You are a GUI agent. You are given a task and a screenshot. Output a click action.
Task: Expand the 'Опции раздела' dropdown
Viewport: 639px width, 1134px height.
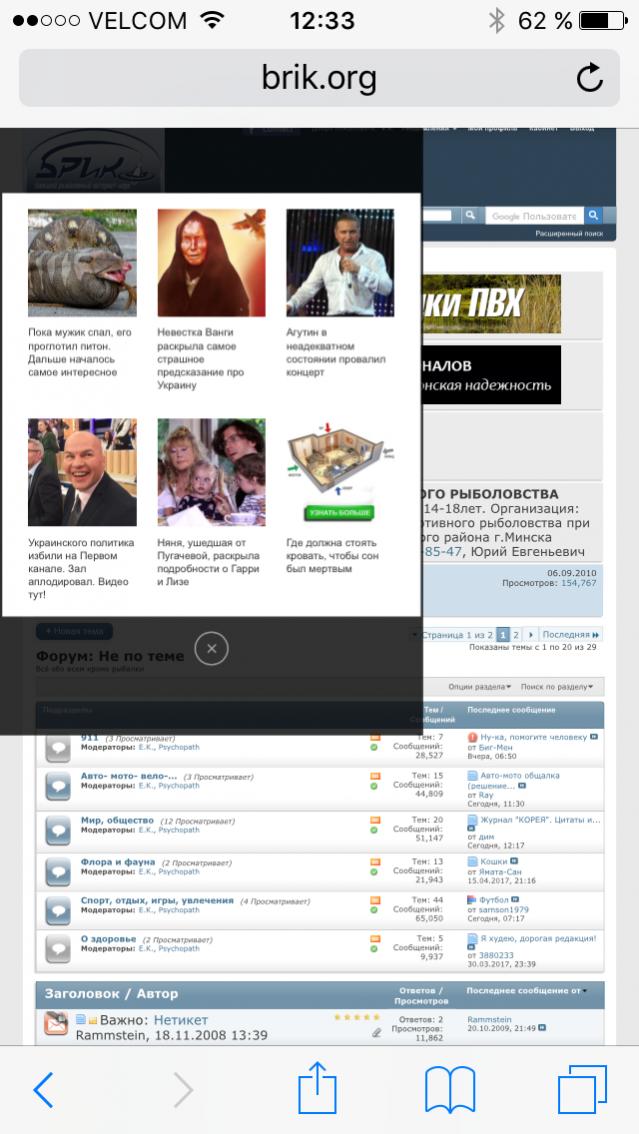point(479,687)
